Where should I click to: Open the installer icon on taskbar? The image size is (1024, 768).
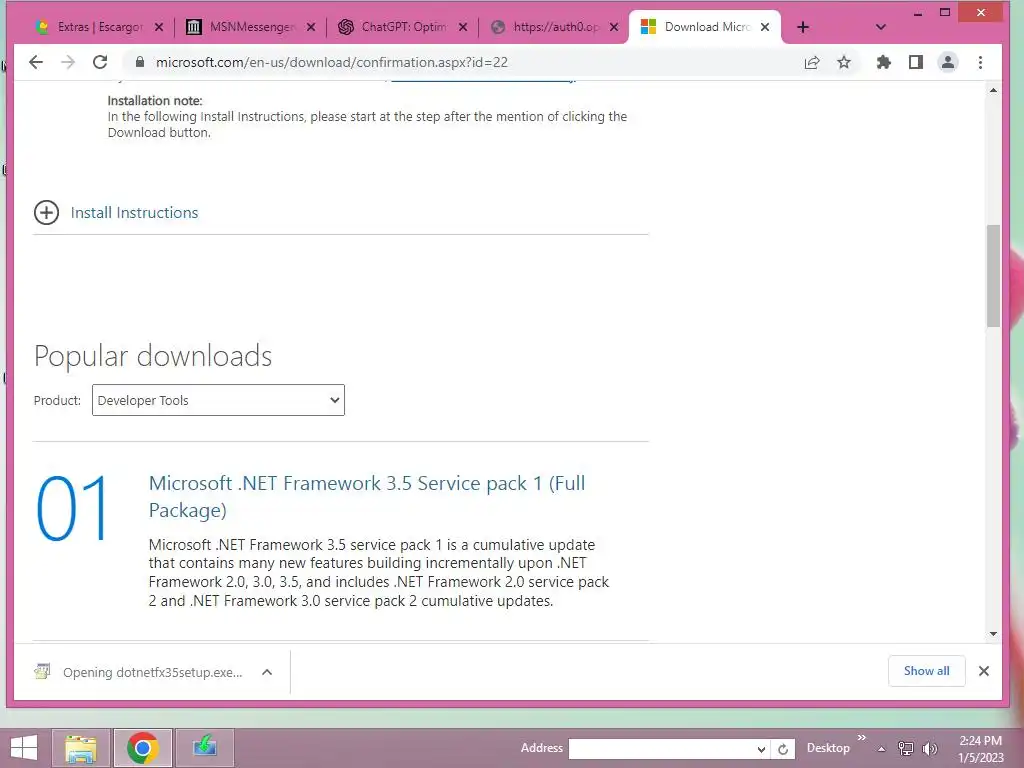pos(204,748)
